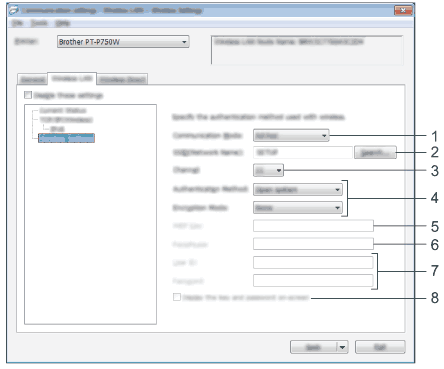Click the application icon in the title bar

click(x=14, y=10)
